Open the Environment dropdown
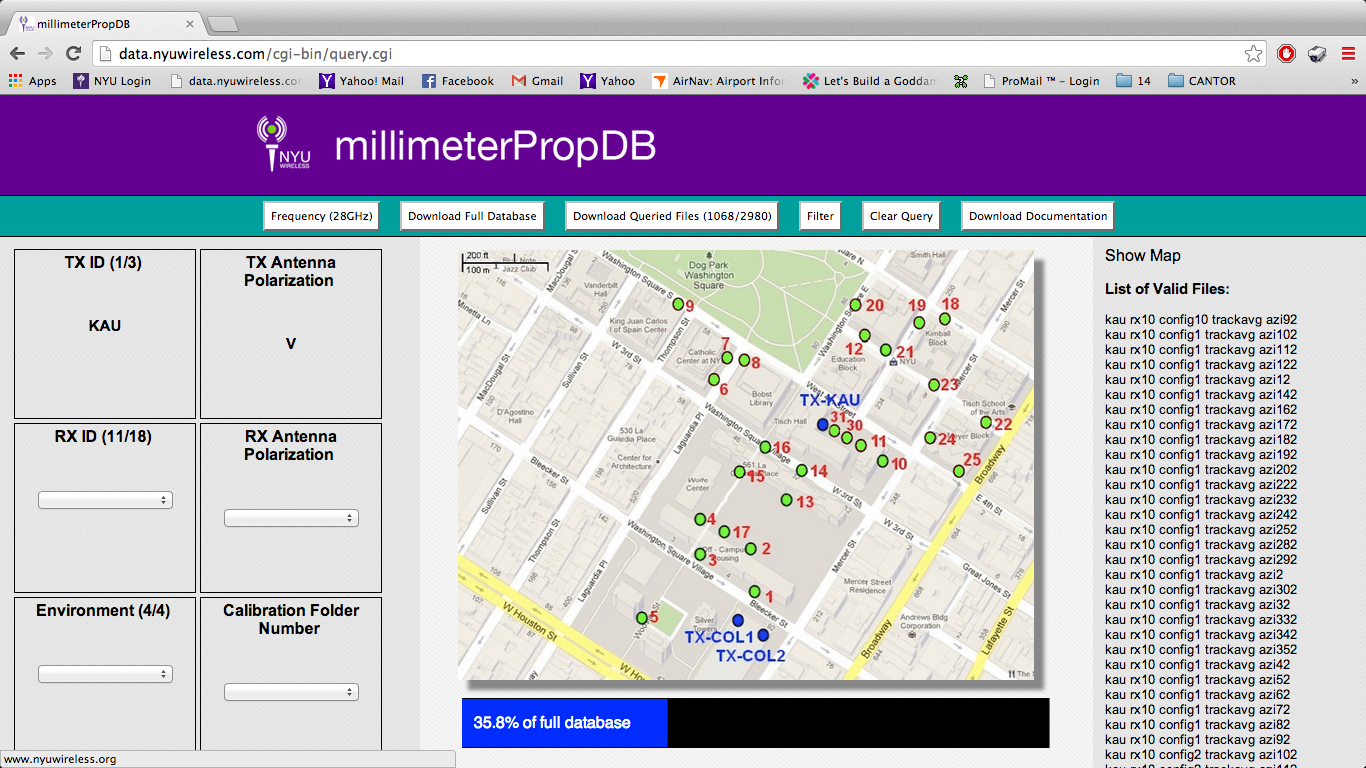 tap(105, 675)
